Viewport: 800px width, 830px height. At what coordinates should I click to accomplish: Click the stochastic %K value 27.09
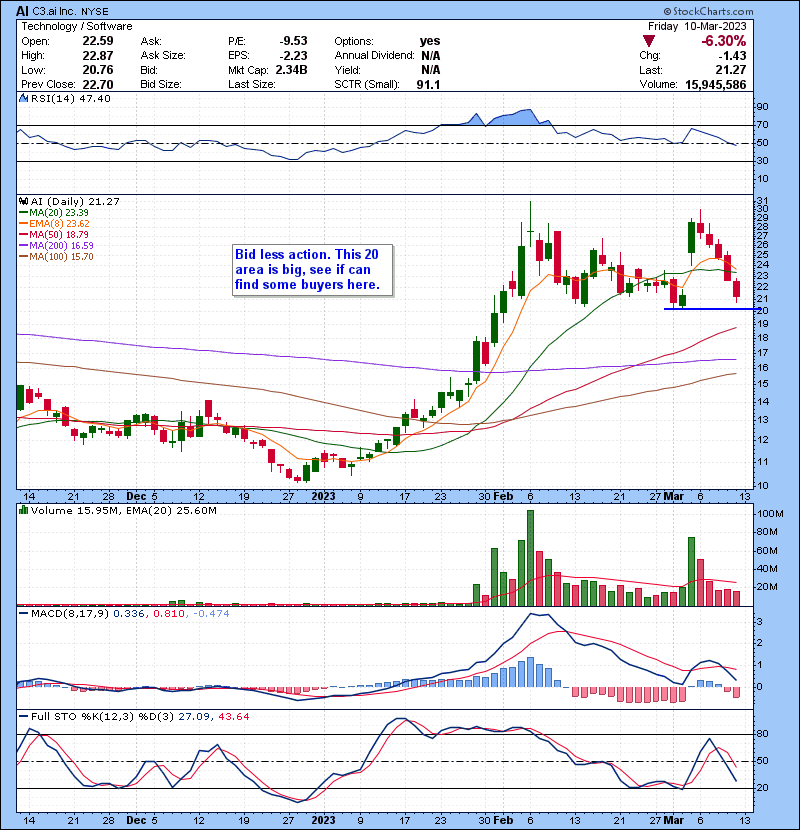point(193,716)
